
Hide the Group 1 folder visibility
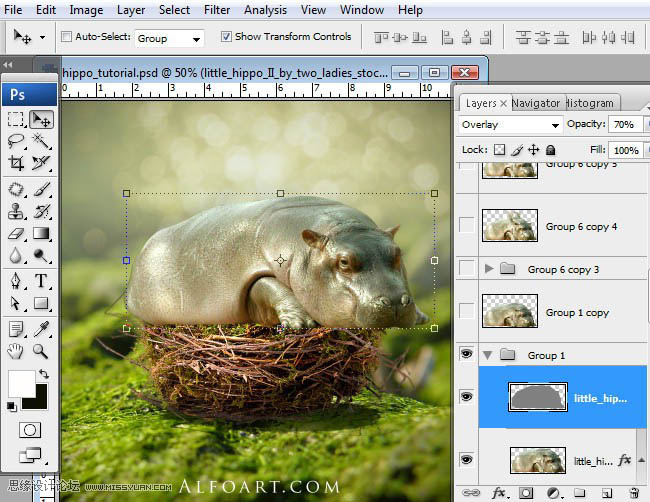(x=466, y=355)
